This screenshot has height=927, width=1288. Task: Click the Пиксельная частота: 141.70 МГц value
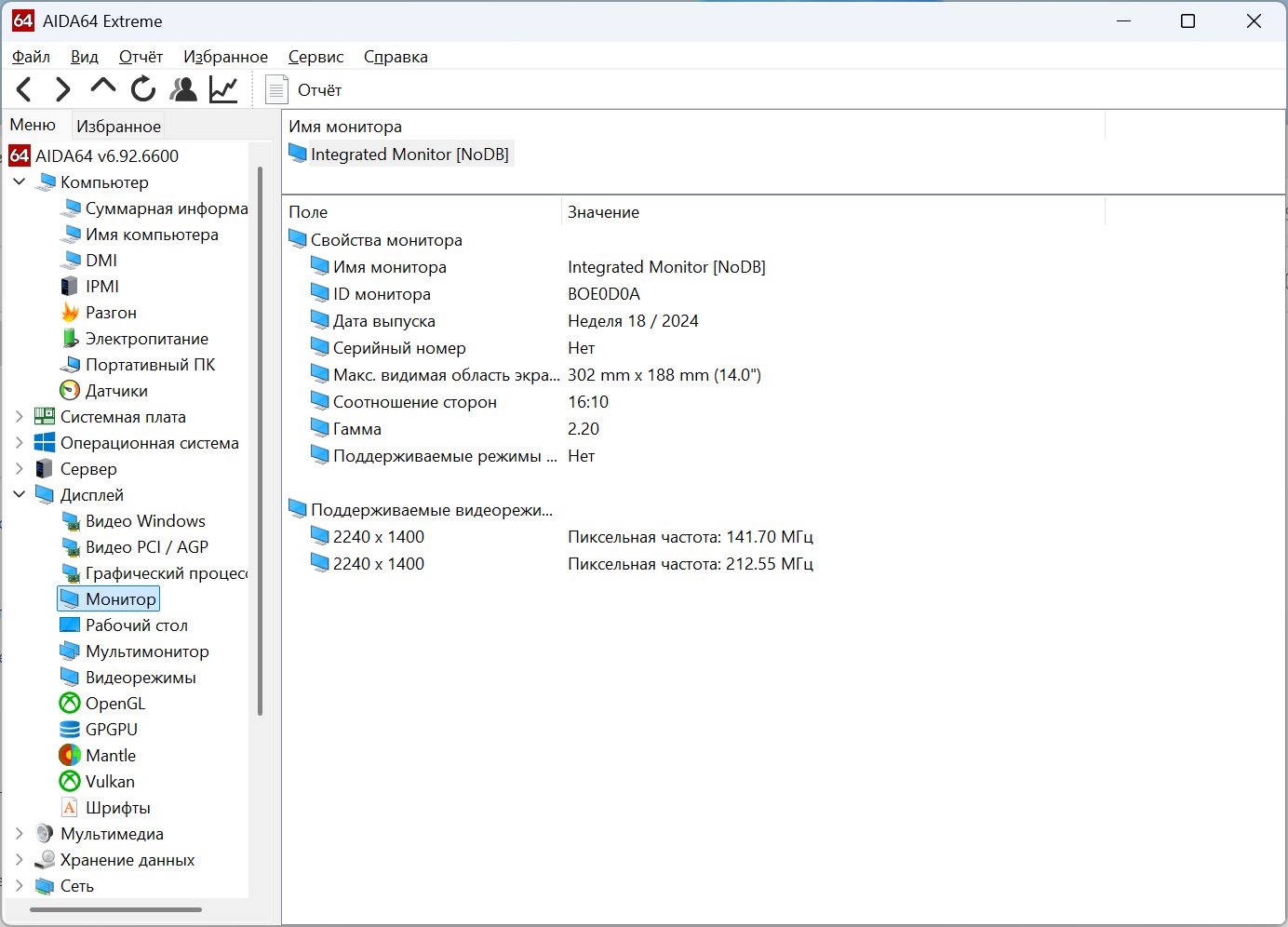click(x=691, y=537)
